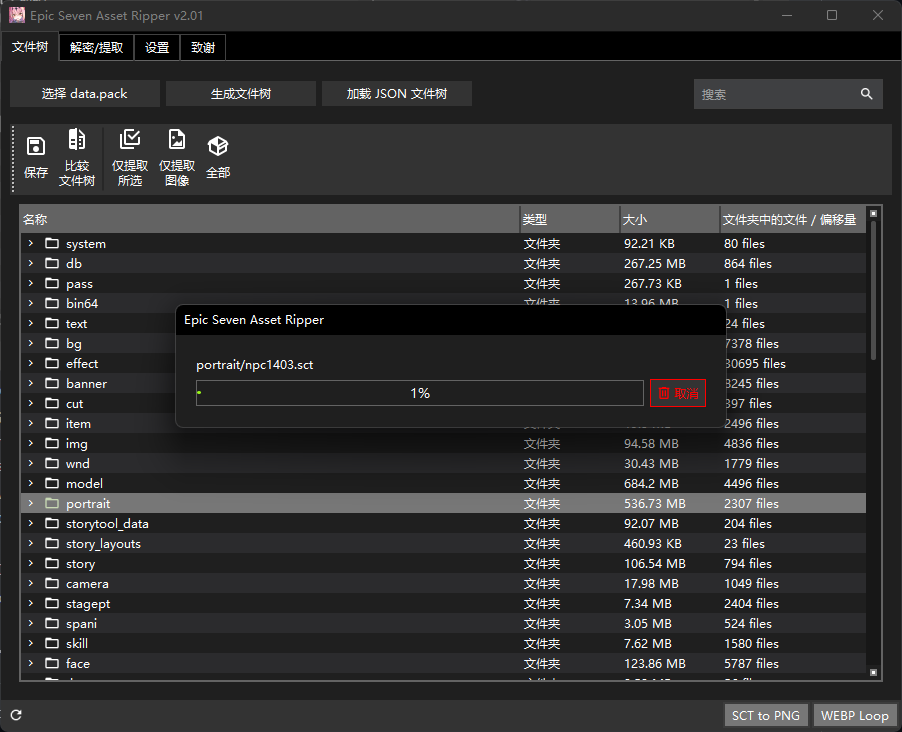Click the system folder icon
Image resolution: width=902 pixels, height=732 pixels.
[x=52, y=243]
